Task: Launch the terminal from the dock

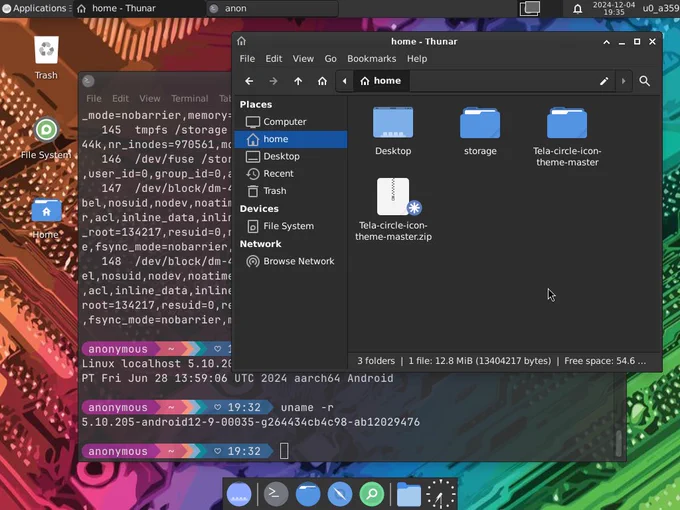Action: pyautogui.click(x=276, y=494)
